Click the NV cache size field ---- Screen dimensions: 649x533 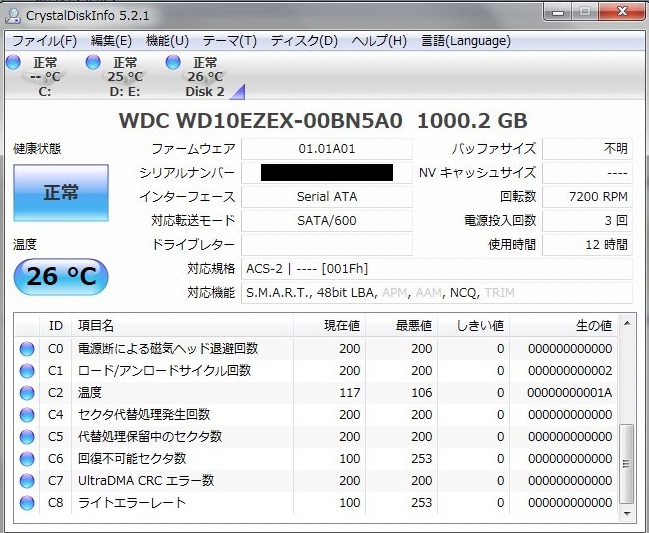coord(587,173)
